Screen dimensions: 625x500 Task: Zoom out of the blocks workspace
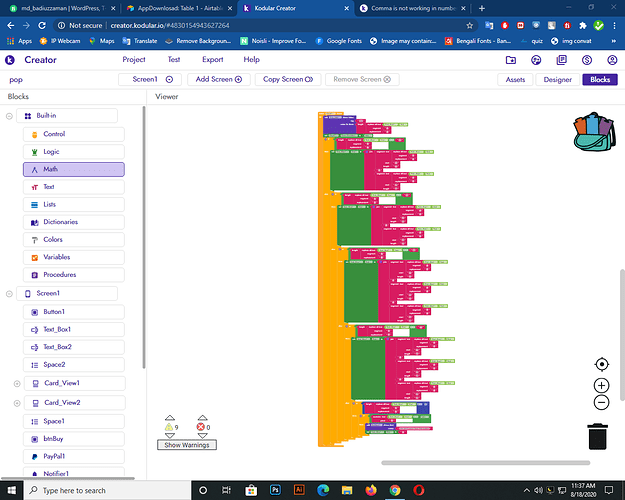tap(601, 402)
